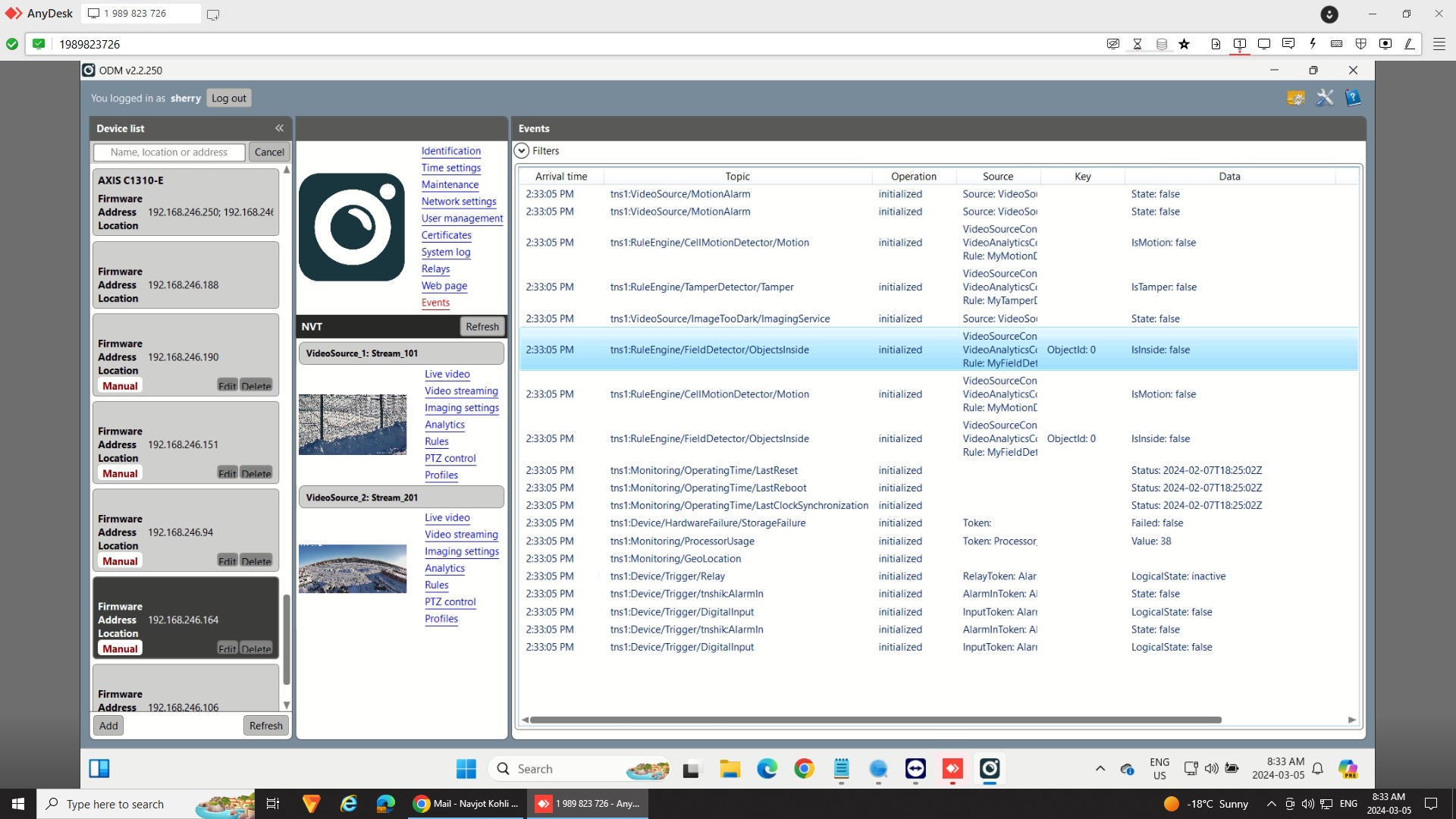Open the Network settings link
The image size is (1456, 819).
[459, 202]
